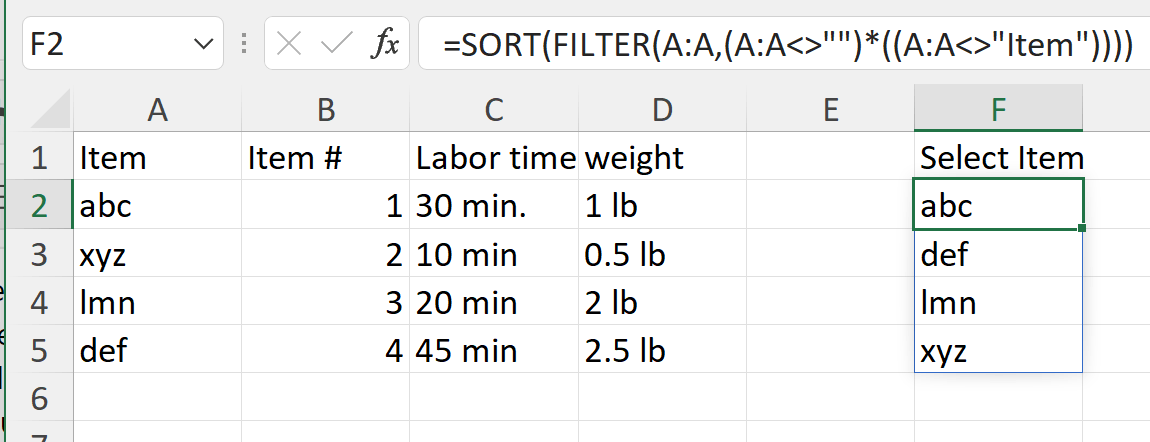Select the cell with 'xyz' in column A
The image size is (1150, 442).
point(157,255)
